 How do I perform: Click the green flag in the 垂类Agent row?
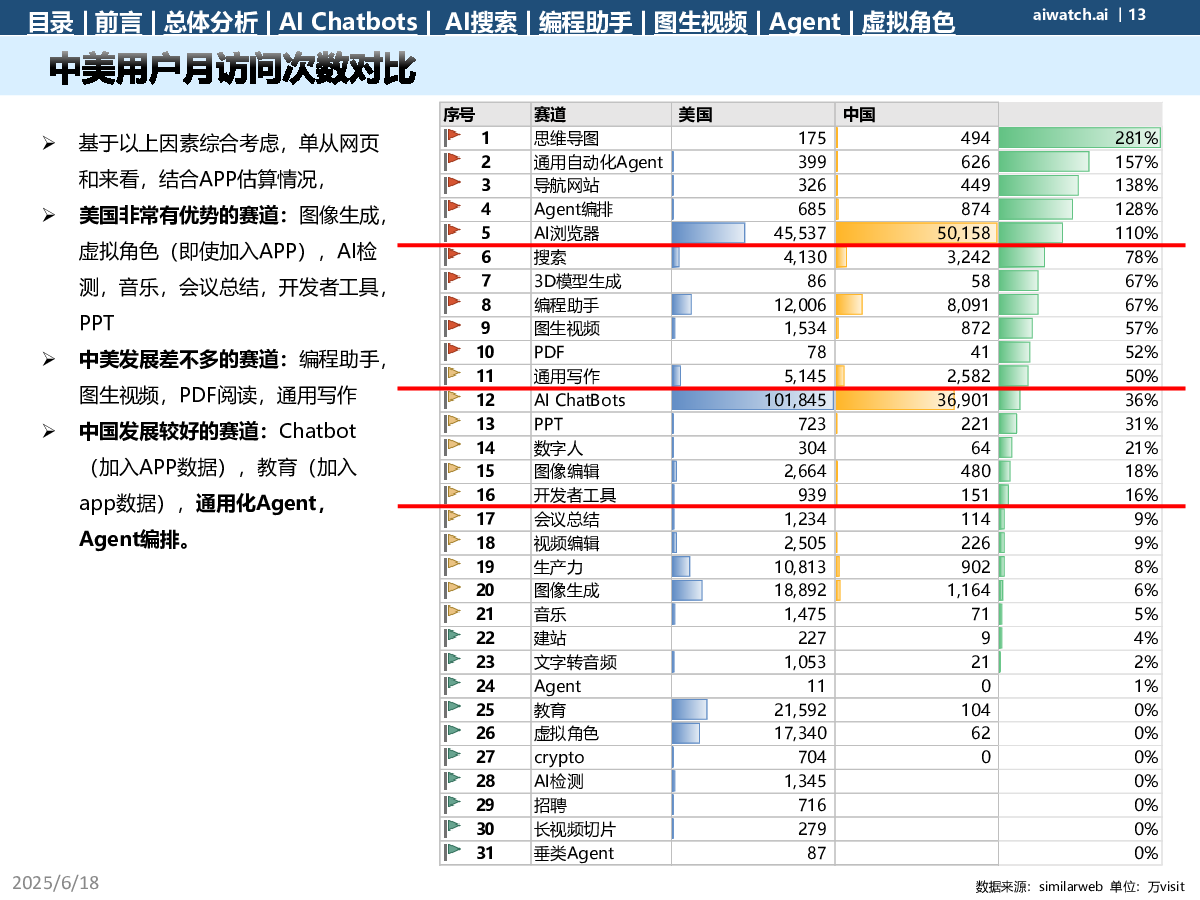pyautogui.click(x=452, y=851)
